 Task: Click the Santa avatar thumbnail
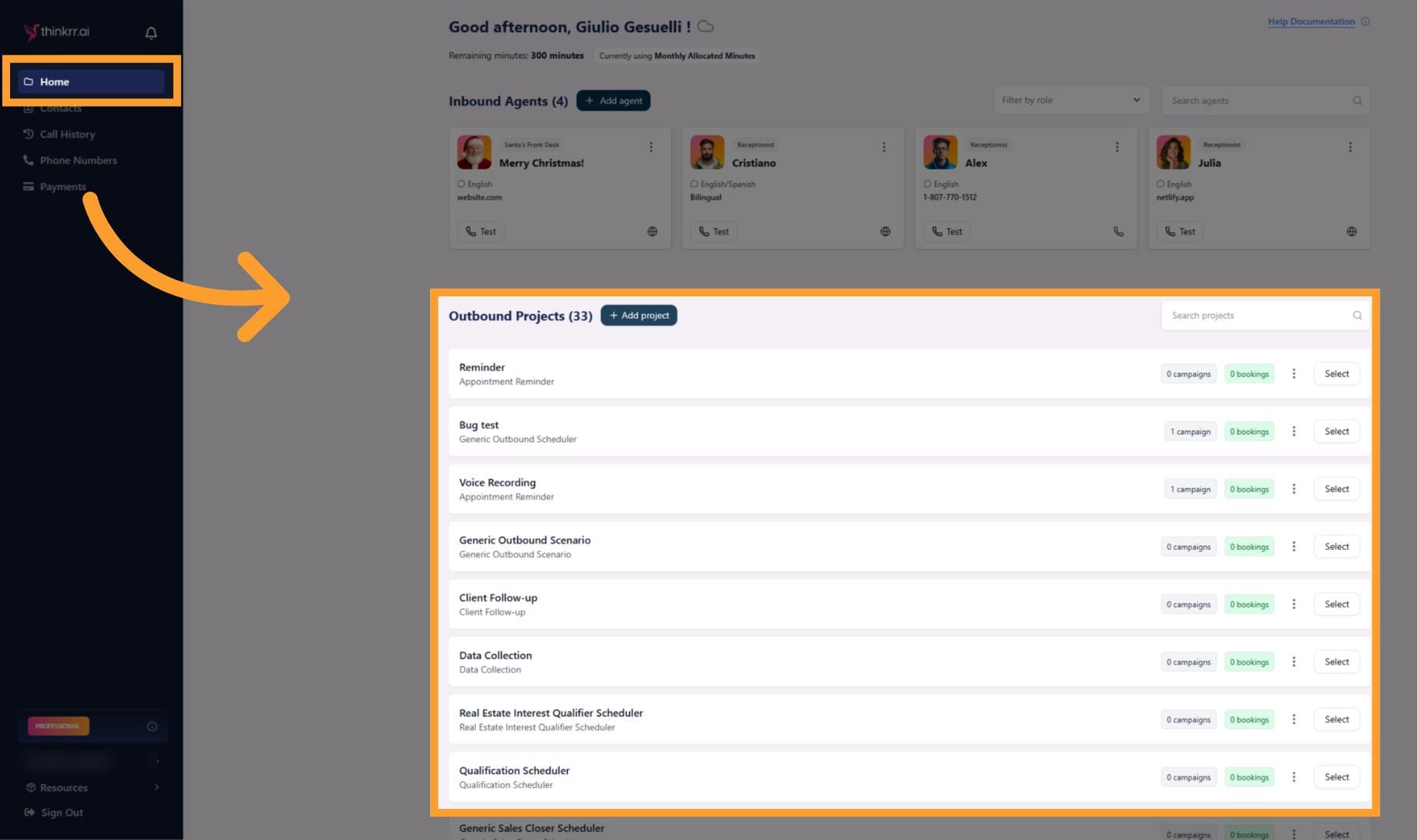tap(474, 152)
